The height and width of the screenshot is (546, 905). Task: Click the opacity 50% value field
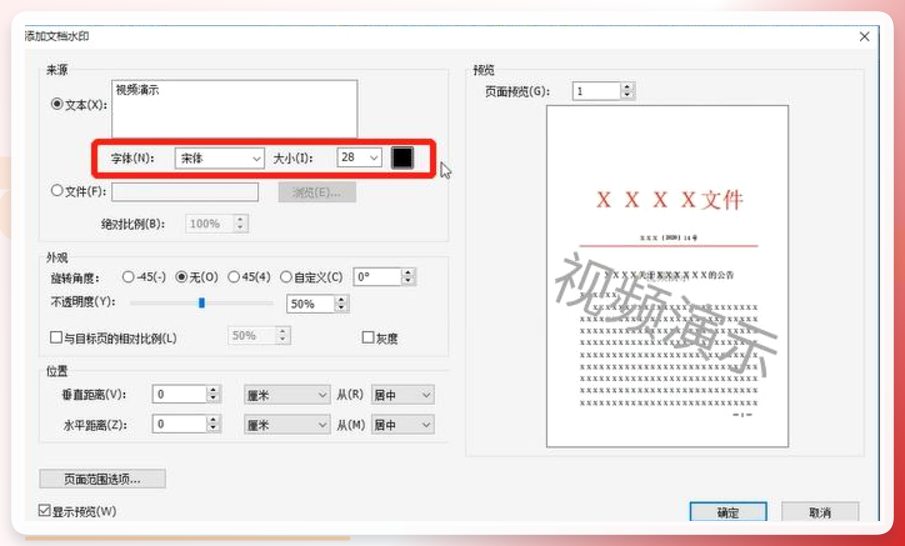[x=311, y=304]
